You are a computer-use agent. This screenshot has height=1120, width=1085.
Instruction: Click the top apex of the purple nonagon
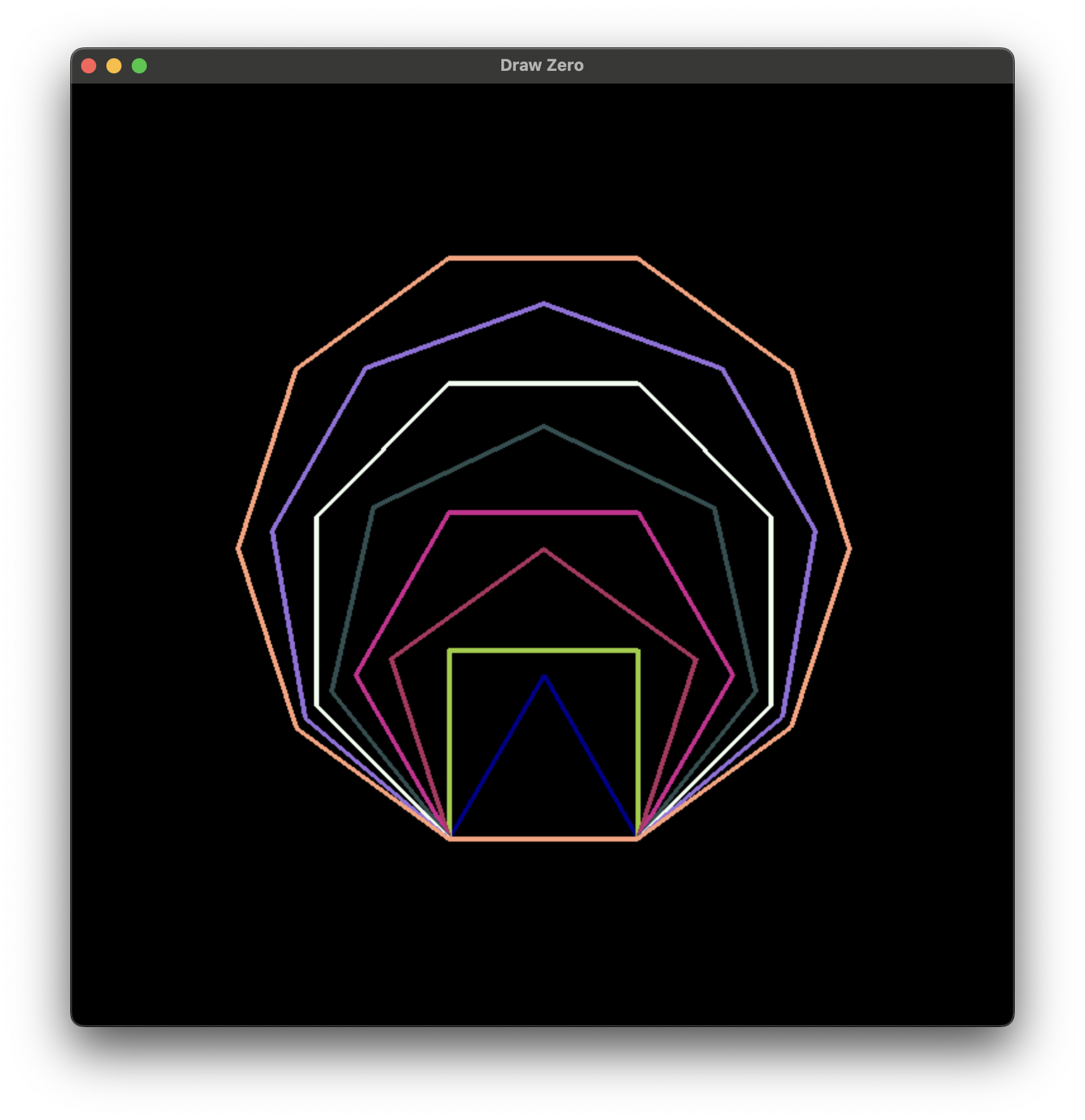[x=544, y=304]
